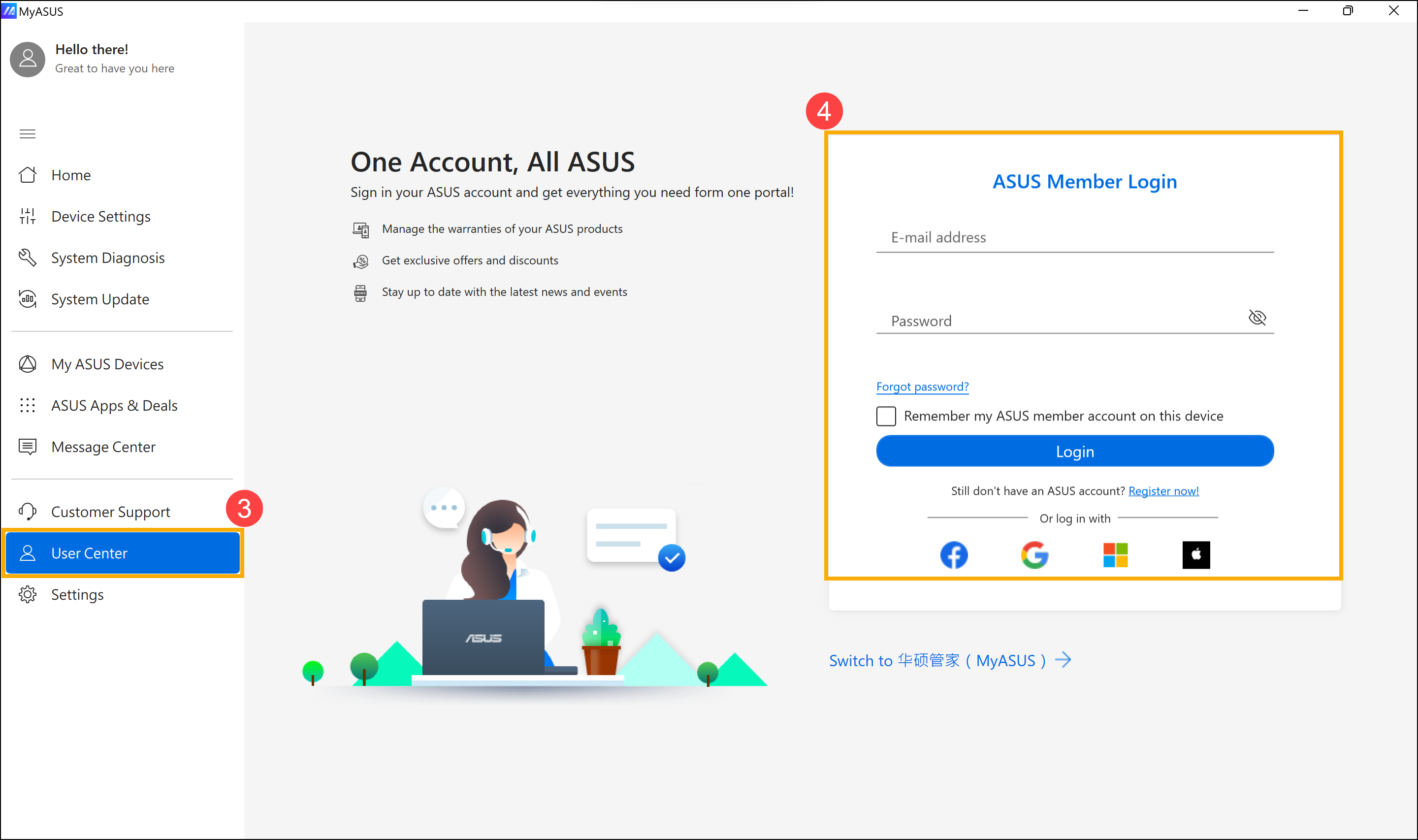Image resolution: width=1418 pixels, height=840 pixels.
Task: Click the Register now! link
Action: (x=1163, y=491)
